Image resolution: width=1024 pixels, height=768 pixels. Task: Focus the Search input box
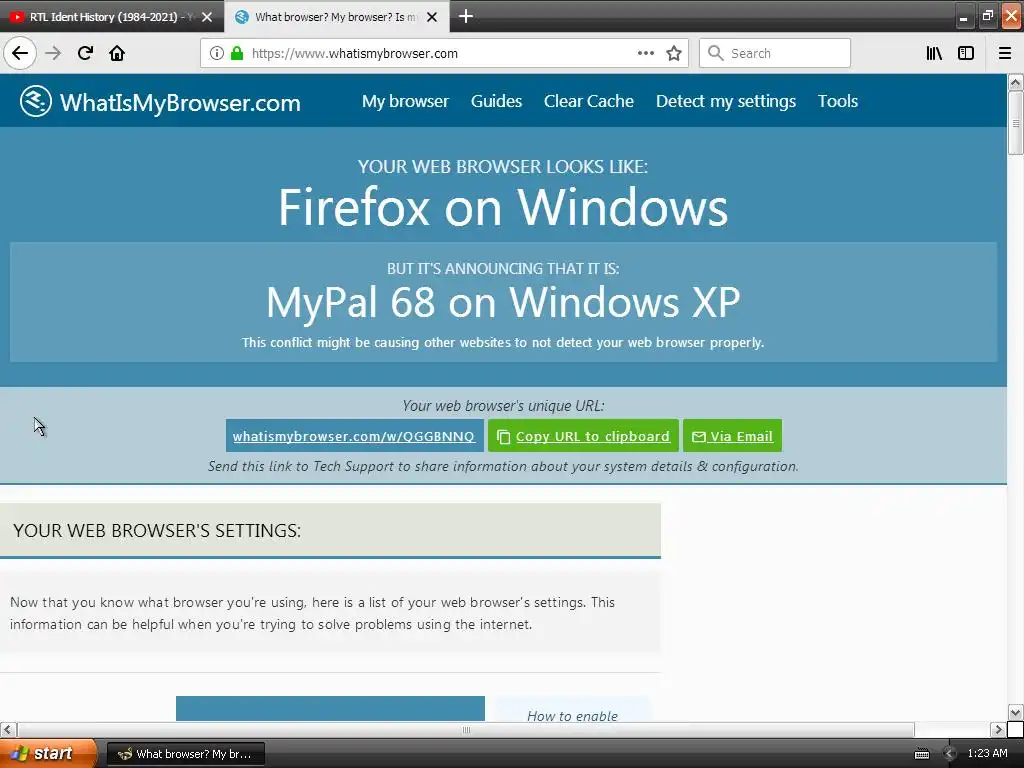pos(775,53)
